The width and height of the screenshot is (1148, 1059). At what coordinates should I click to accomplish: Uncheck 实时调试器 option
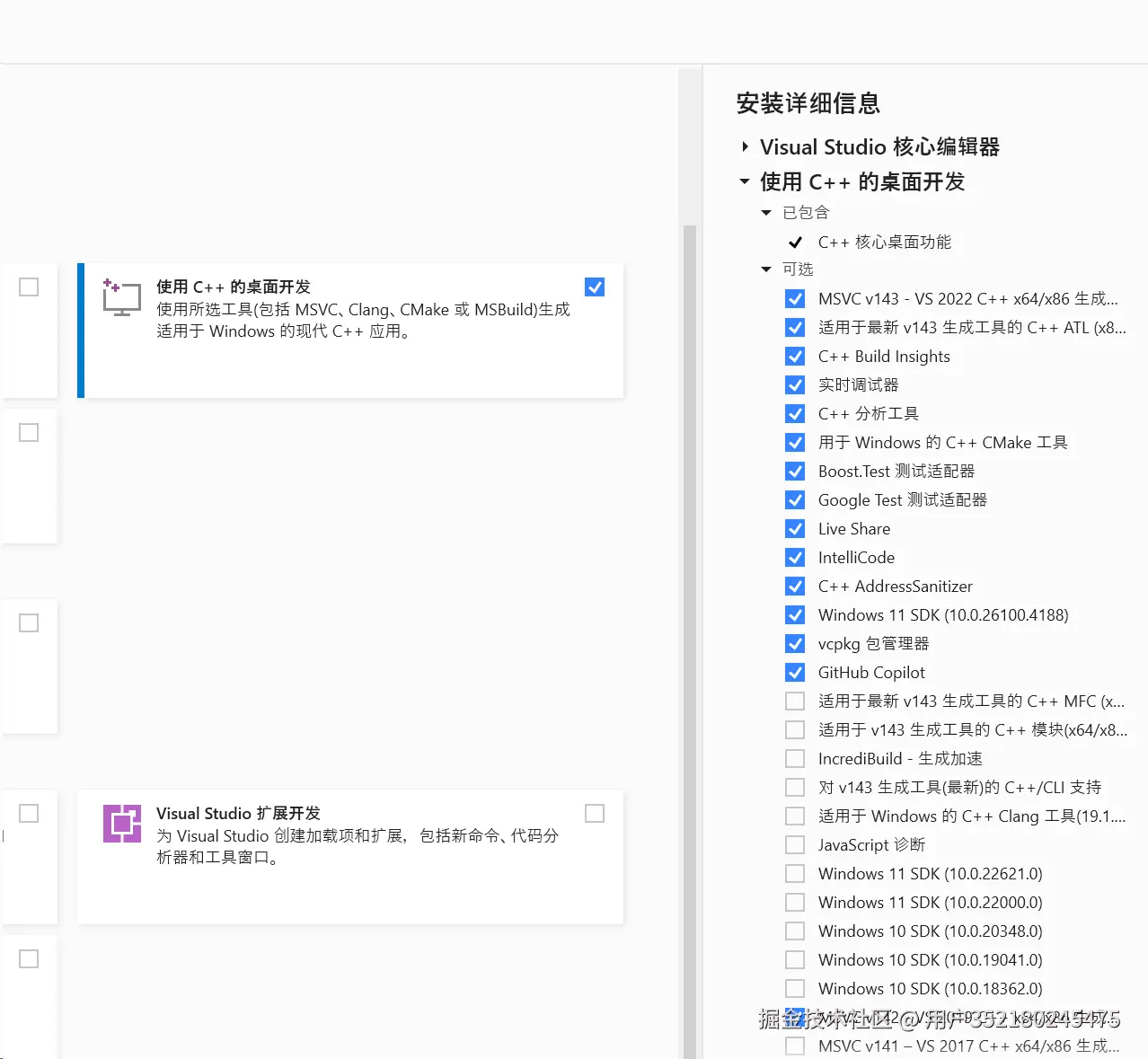click(795, 384)
